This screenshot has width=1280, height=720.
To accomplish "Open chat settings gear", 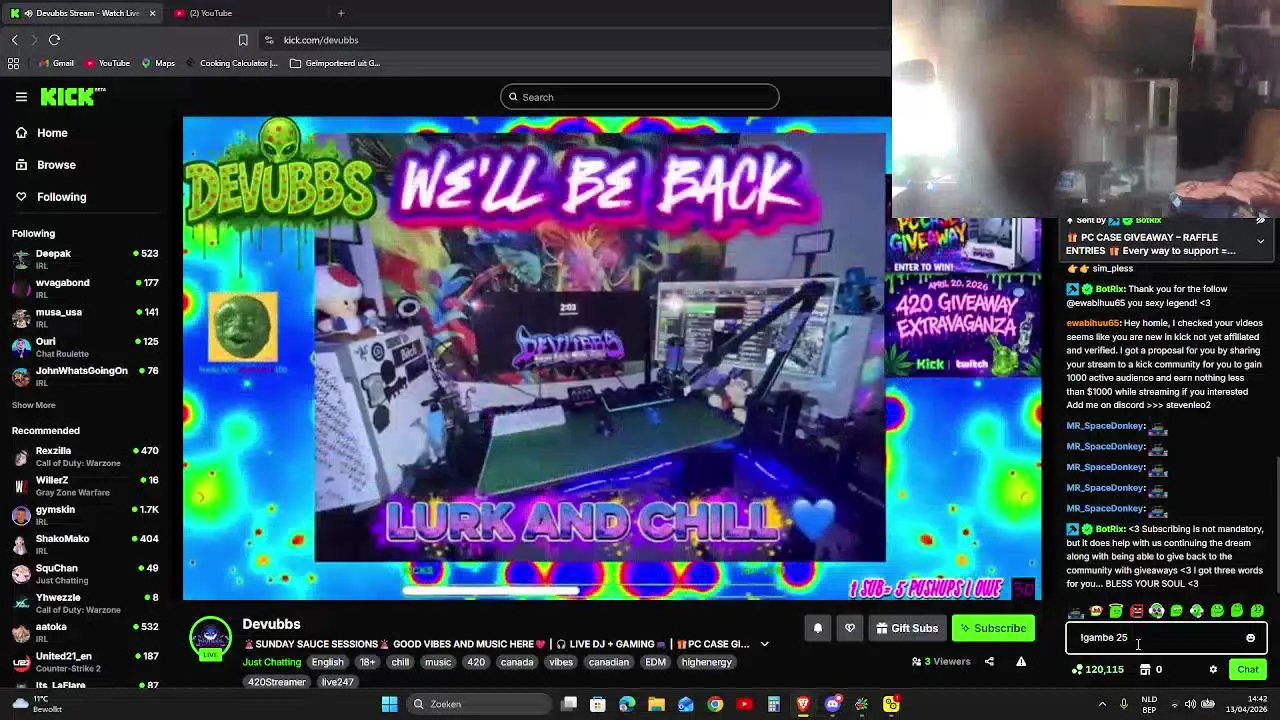I will [x=1213, y=669].
